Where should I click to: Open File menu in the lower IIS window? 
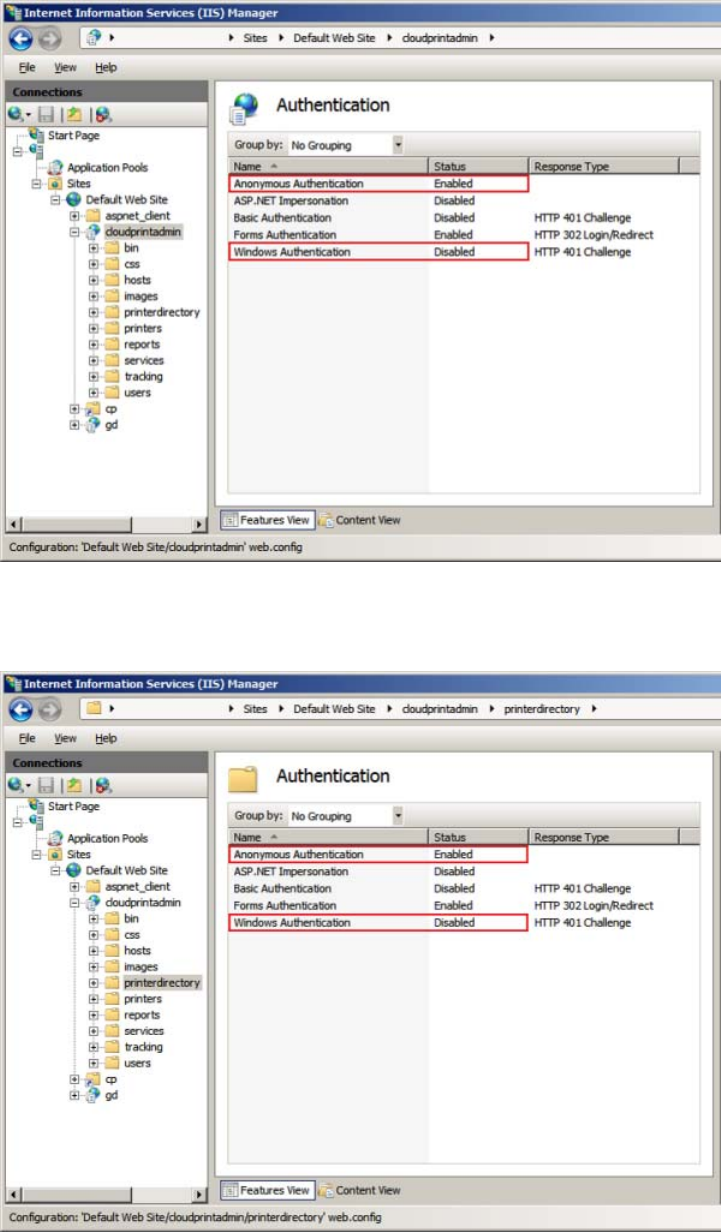(27, 739)
